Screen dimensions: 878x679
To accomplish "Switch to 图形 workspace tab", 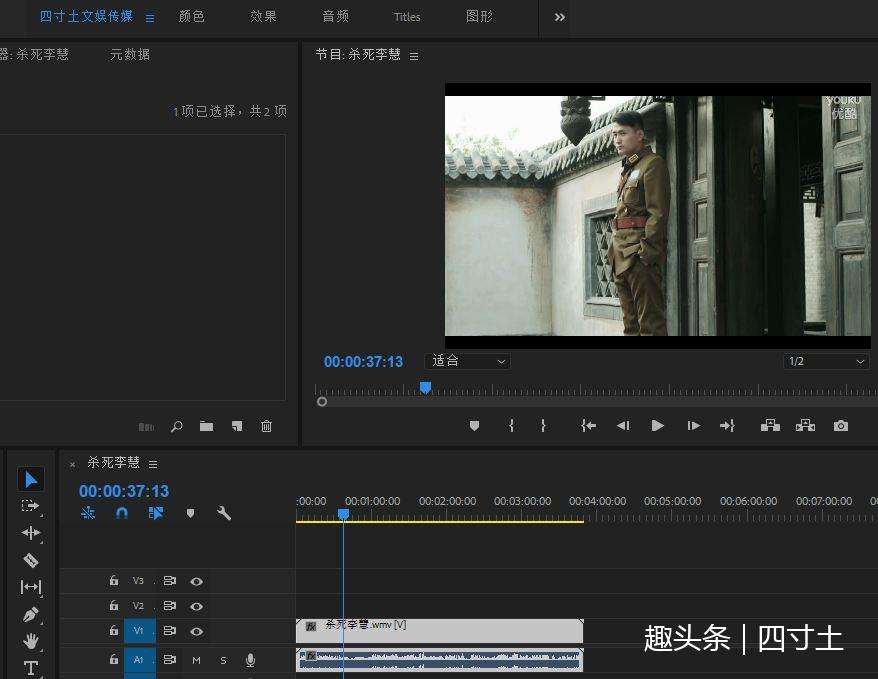I will coord(479,17).
